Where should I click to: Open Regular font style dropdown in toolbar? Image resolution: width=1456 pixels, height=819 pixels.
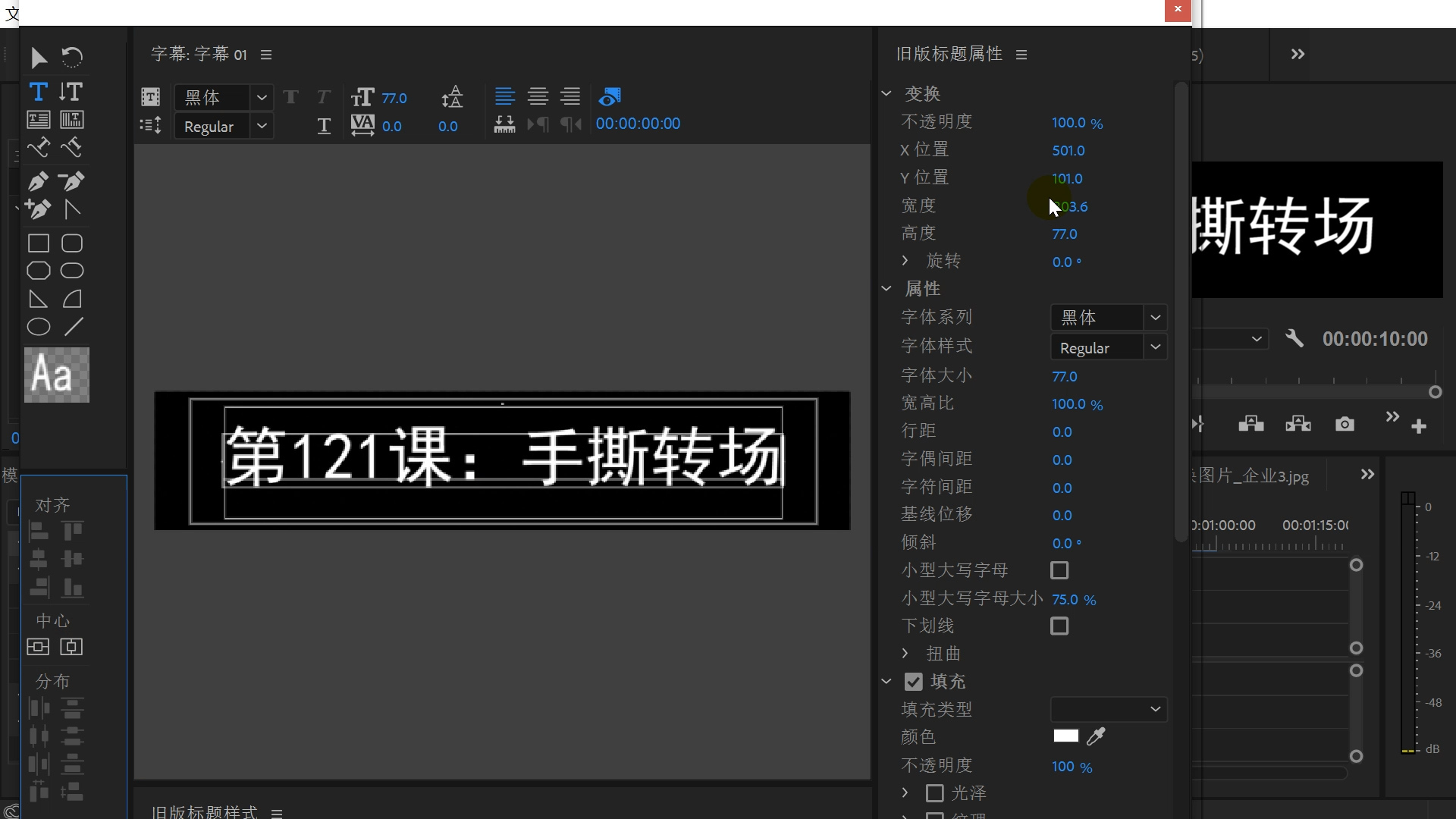[262, 126]
